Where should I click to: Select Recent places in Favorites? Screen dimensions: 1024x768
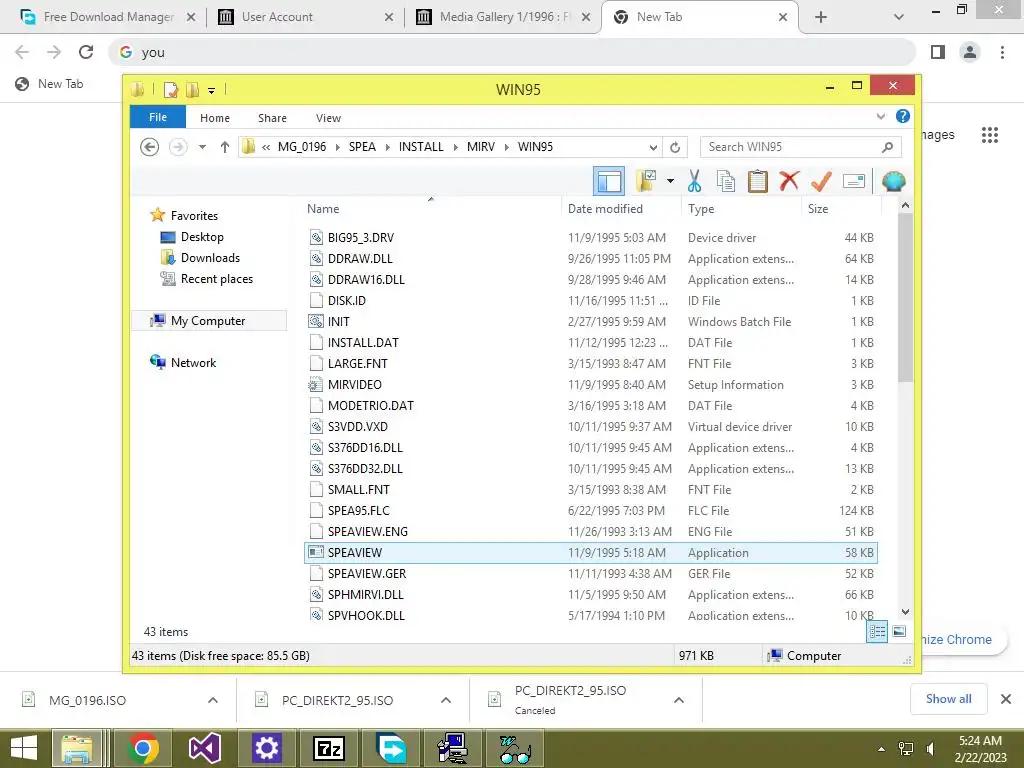pyautogui.click(x=217, y=279)
